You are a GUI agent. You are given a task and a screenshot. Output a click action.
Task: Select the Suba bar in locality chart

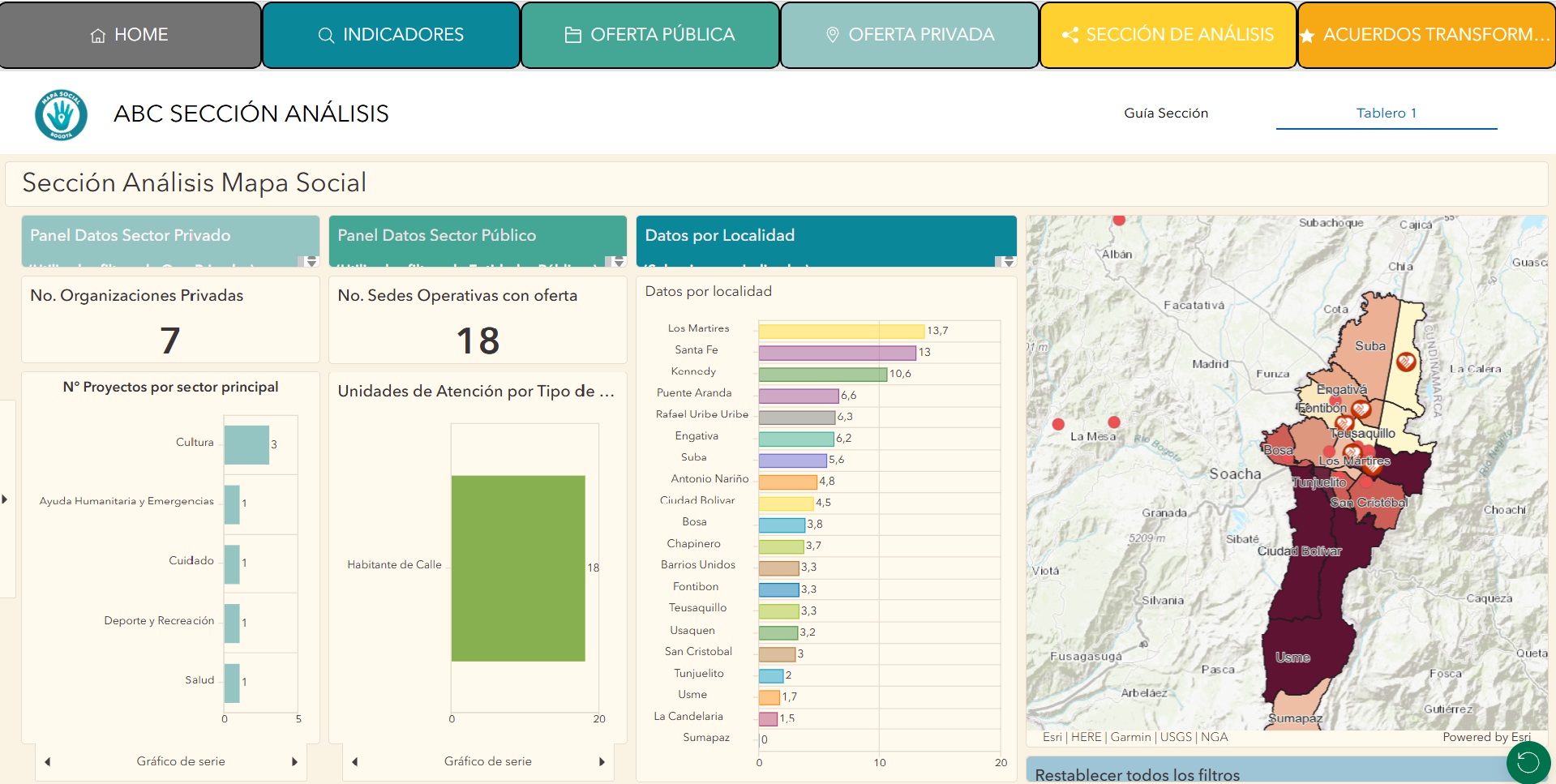click(x=793, y=460)
